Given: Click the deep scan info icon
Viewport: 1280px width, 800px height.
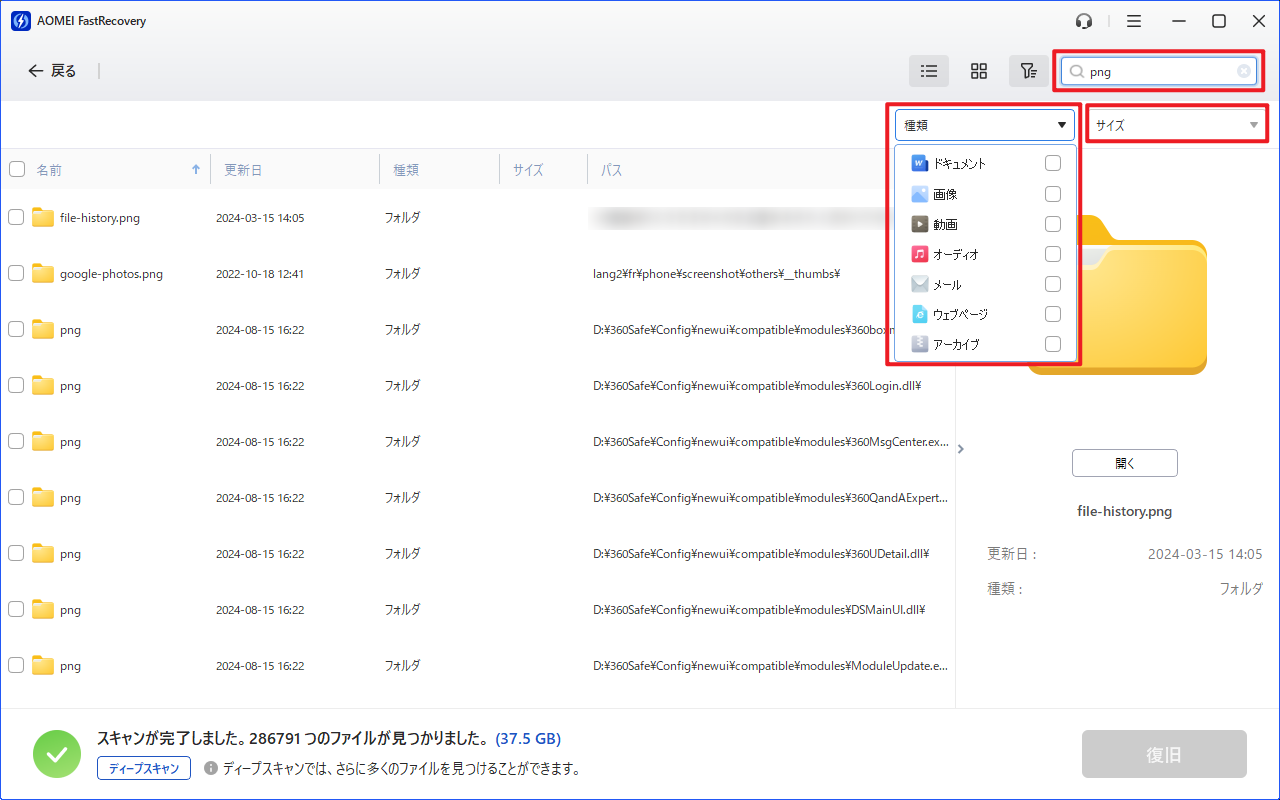Looking at the screenshot, I should [211, 769].
